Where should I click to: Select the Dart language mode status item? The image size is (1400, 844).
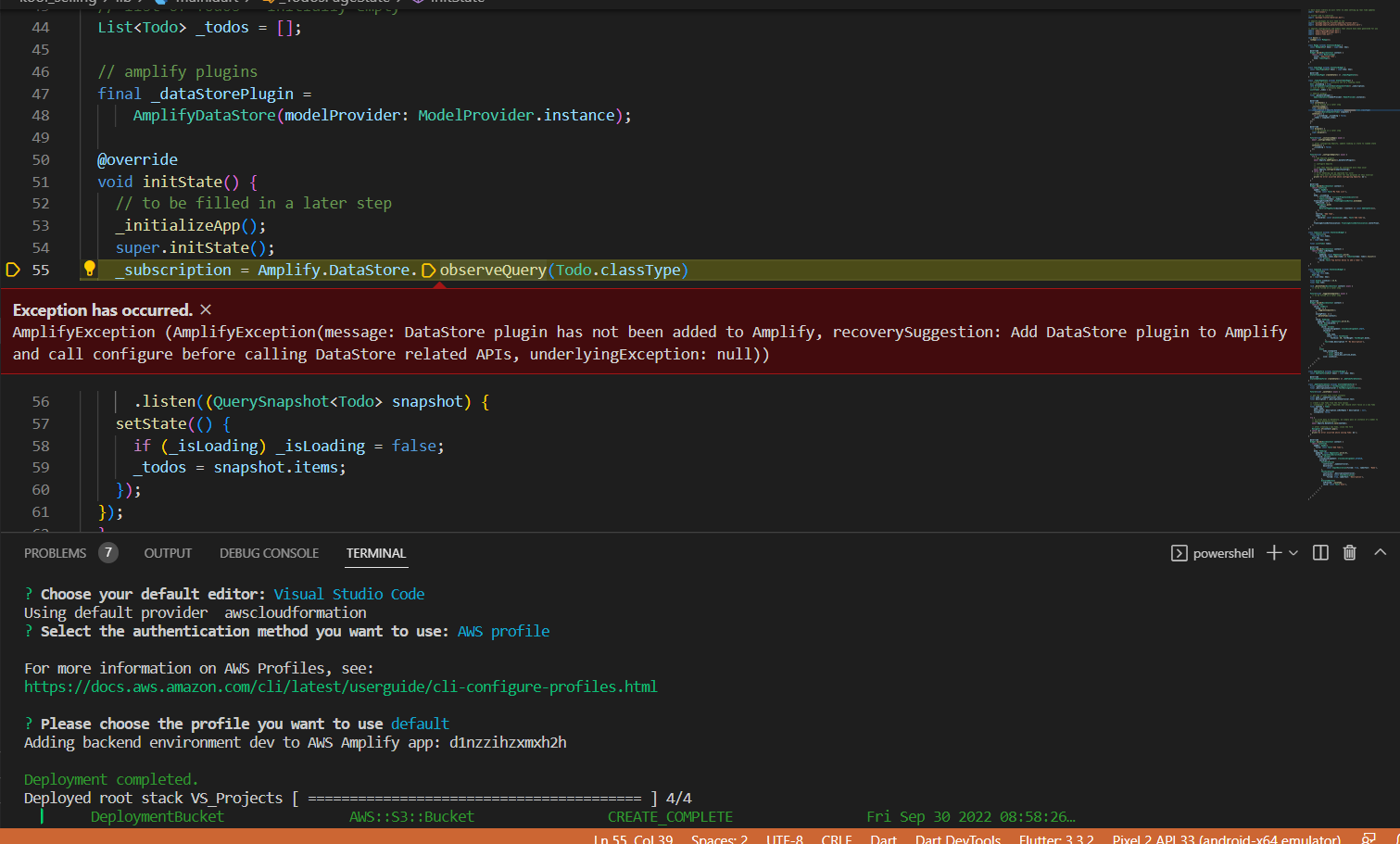(x=883, y=839)
